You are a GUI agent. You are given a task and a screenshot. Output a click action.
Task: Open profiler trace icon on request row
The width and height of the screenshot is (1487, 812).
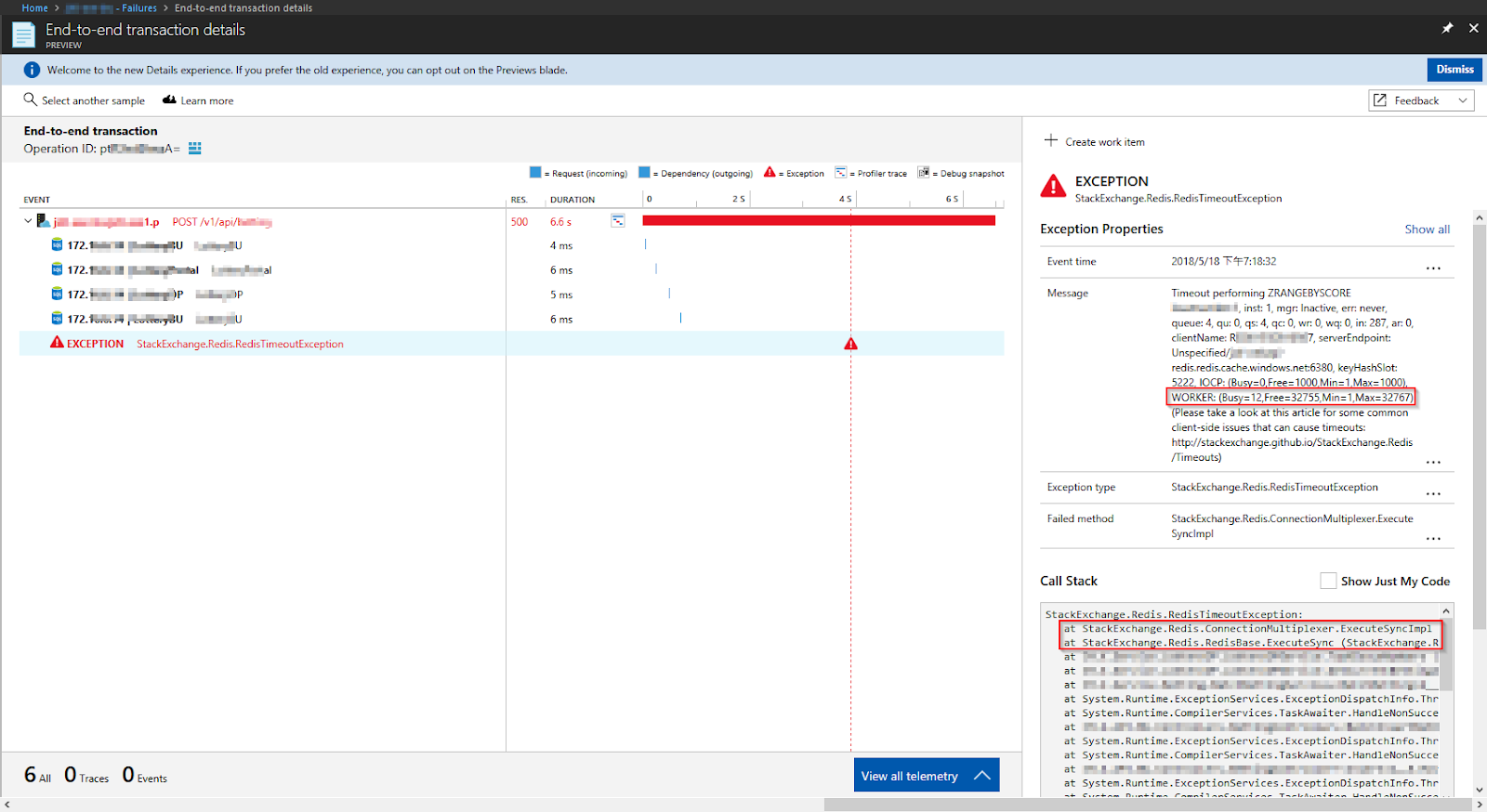[618, 221]
